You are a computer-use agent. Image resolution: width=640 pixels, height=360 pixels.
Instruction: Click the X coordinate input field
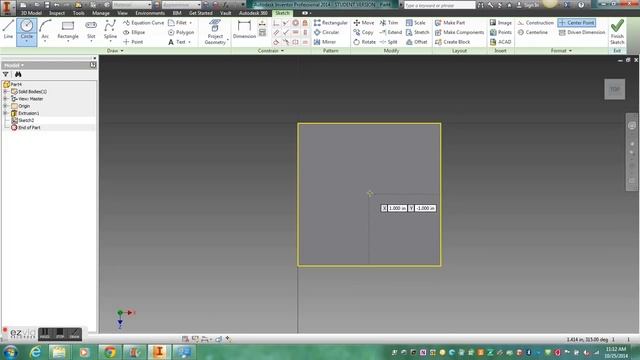[397, 208]
